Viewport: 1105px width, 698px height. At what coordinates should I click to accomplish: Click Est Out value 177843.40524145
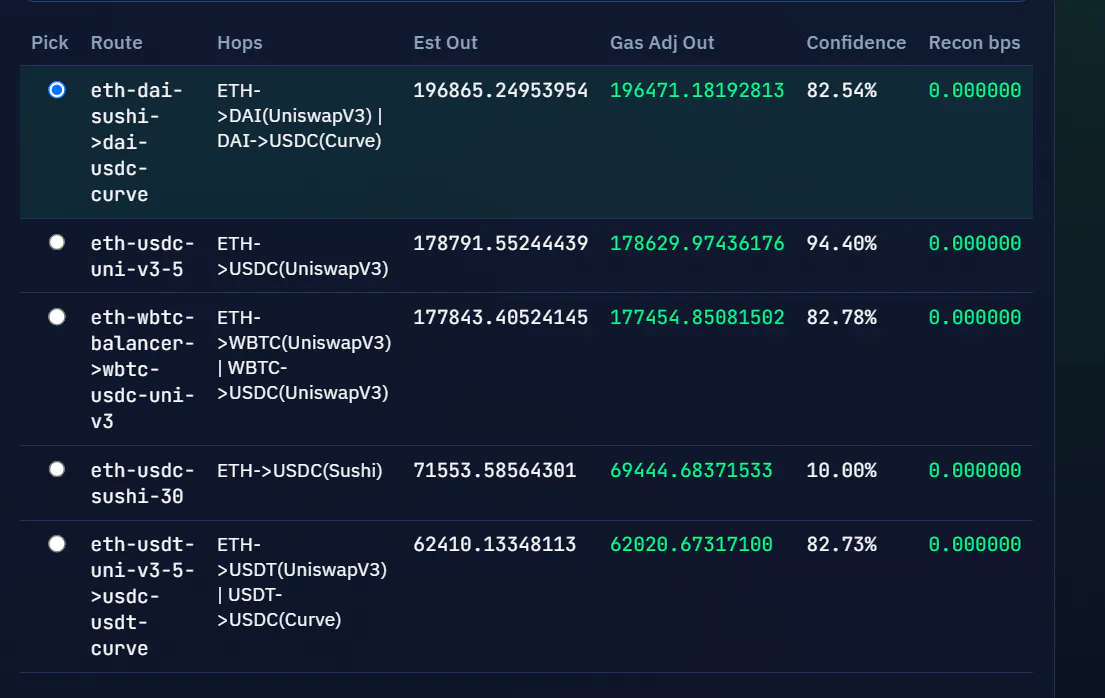(500, 317)
